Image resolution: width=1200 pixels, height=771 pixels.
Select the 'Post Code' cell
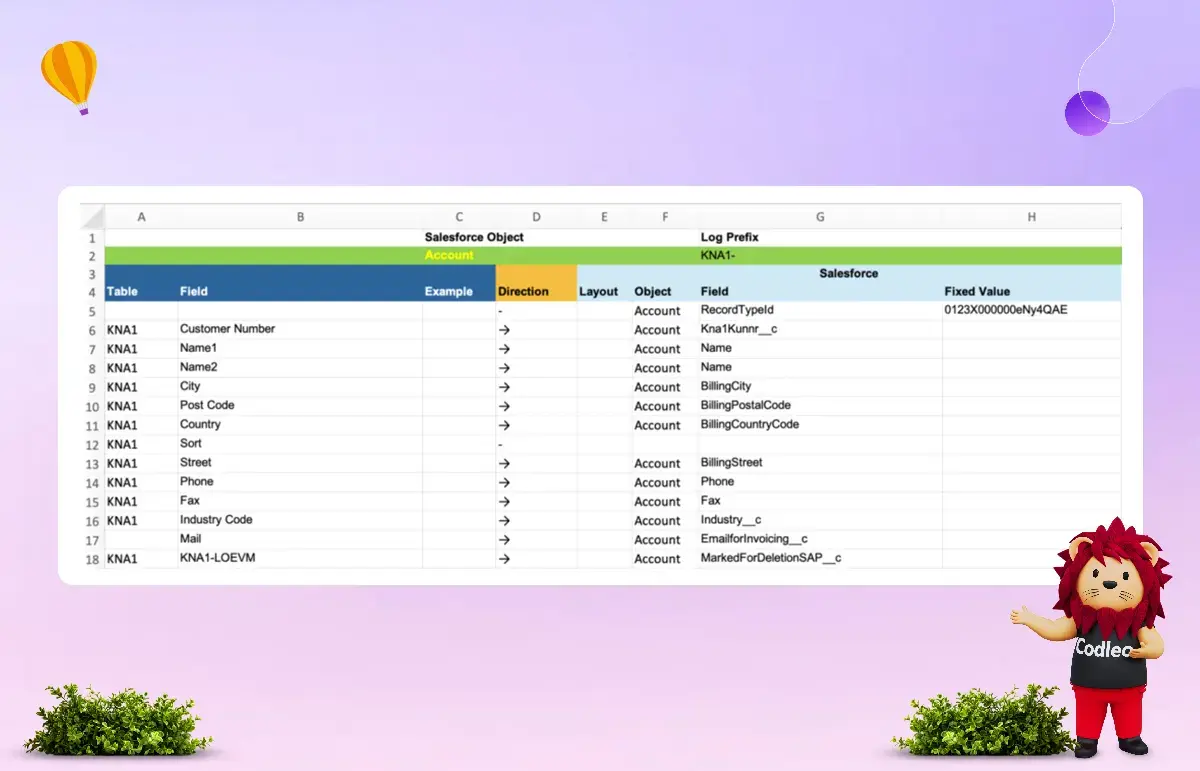coord(300,406)
